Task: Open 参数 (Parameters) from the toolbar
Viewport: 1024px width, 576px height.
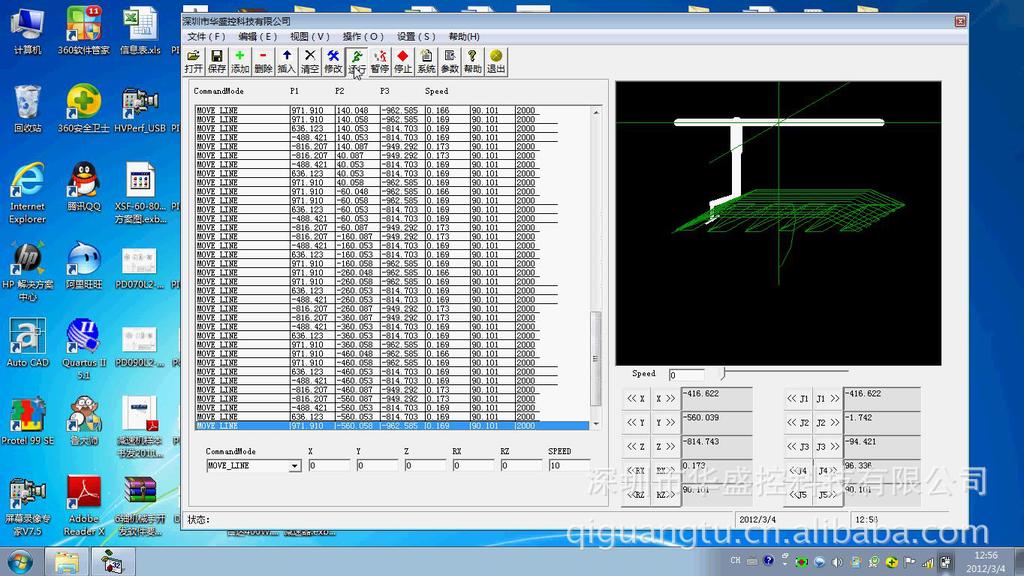Action: [x=450, y=61]
